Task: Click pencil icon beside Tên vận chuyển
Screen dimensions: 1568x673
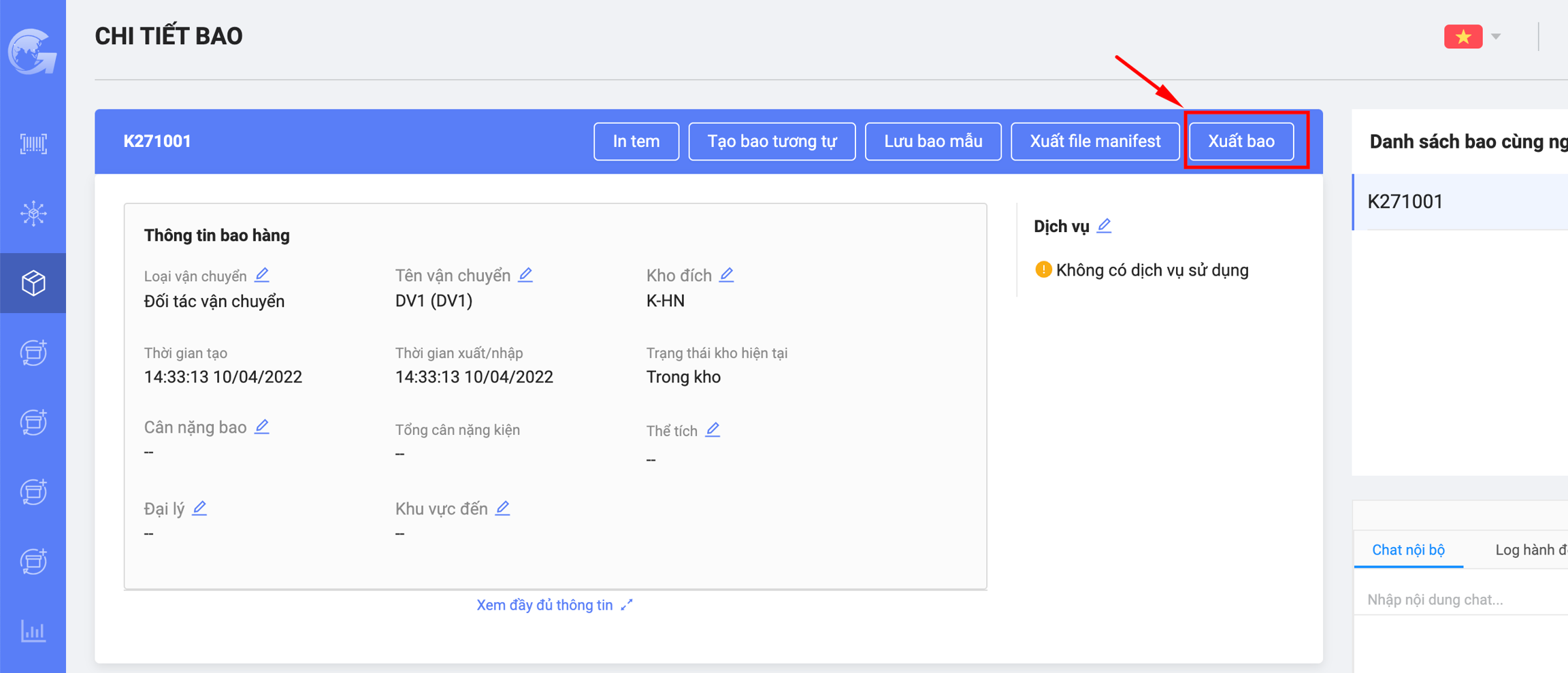Action: coord(525,275)
